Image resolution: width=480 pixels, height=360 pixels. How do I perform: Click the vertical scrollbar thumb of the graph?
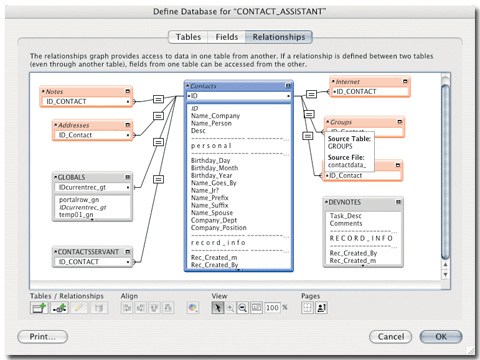tap(445, 172)
